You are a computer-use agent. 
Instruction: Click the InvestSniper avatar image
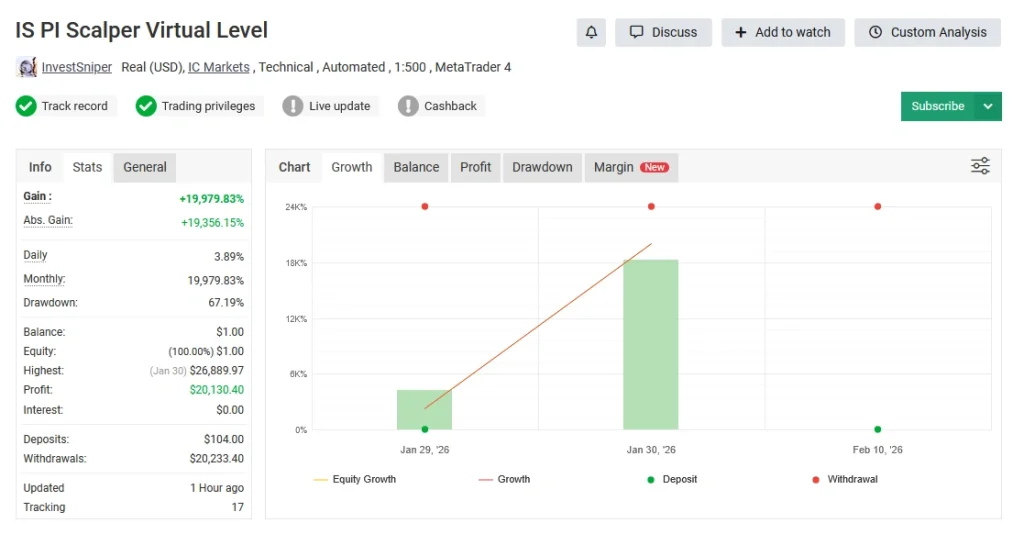pos(26,67)
